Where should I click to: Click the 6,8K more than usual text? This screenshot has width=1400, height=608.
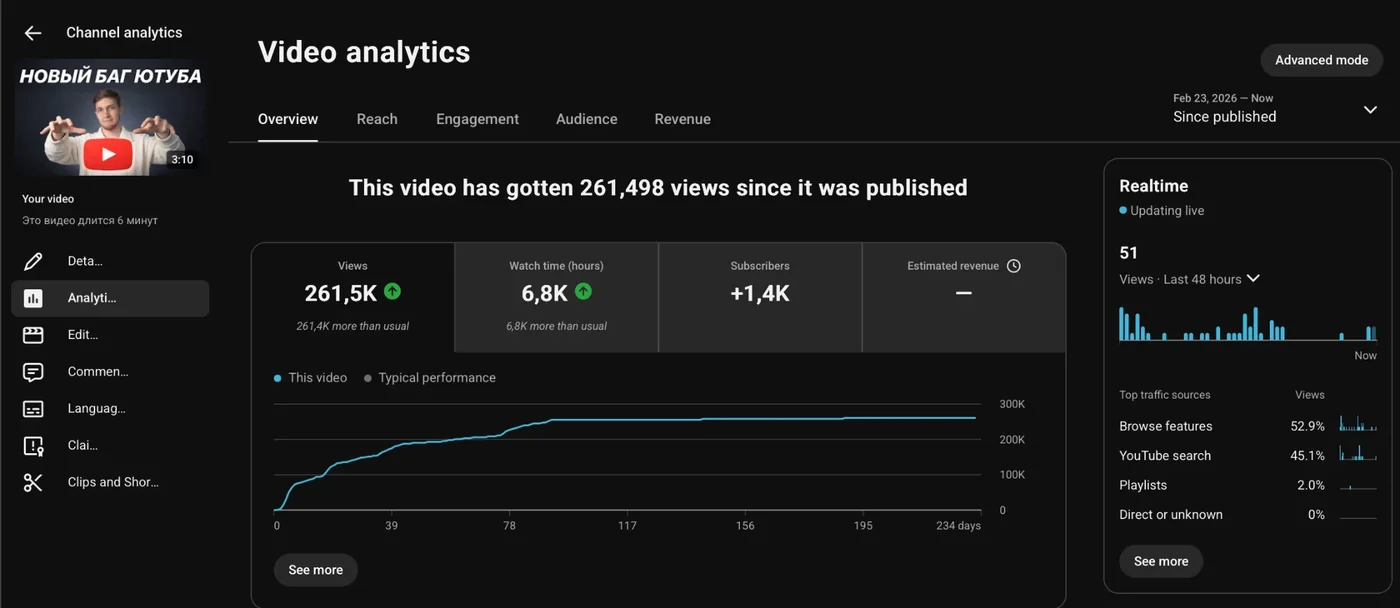point(557,326)
